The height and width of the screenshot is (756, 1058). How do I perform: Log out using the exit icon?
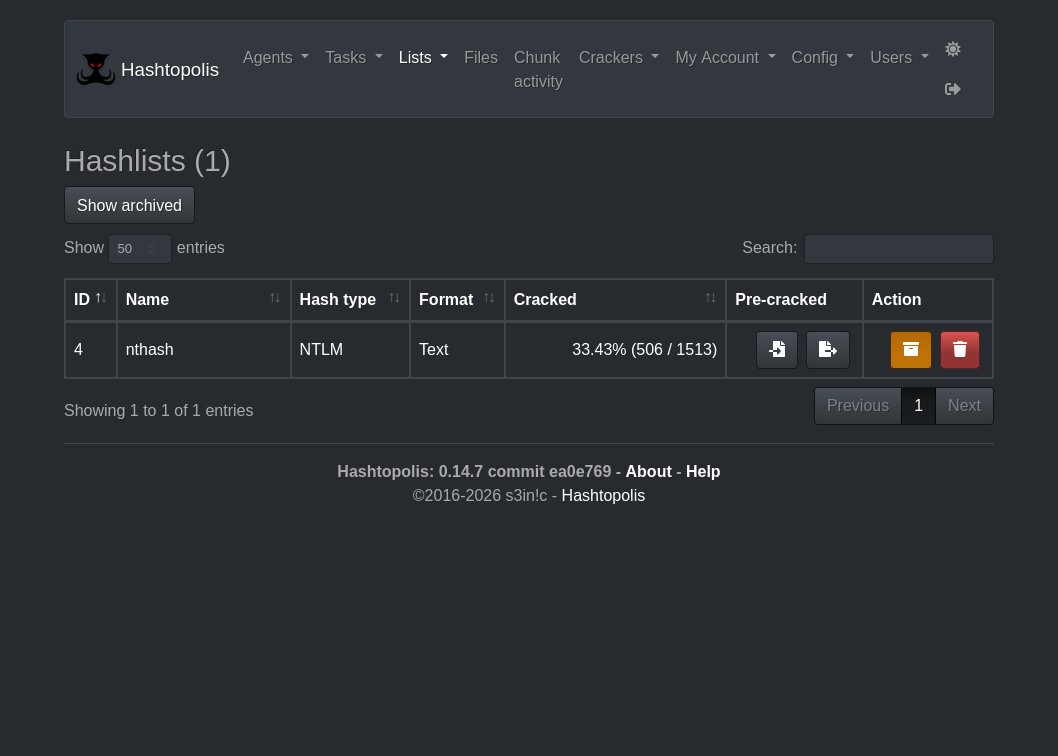(952, 89)
